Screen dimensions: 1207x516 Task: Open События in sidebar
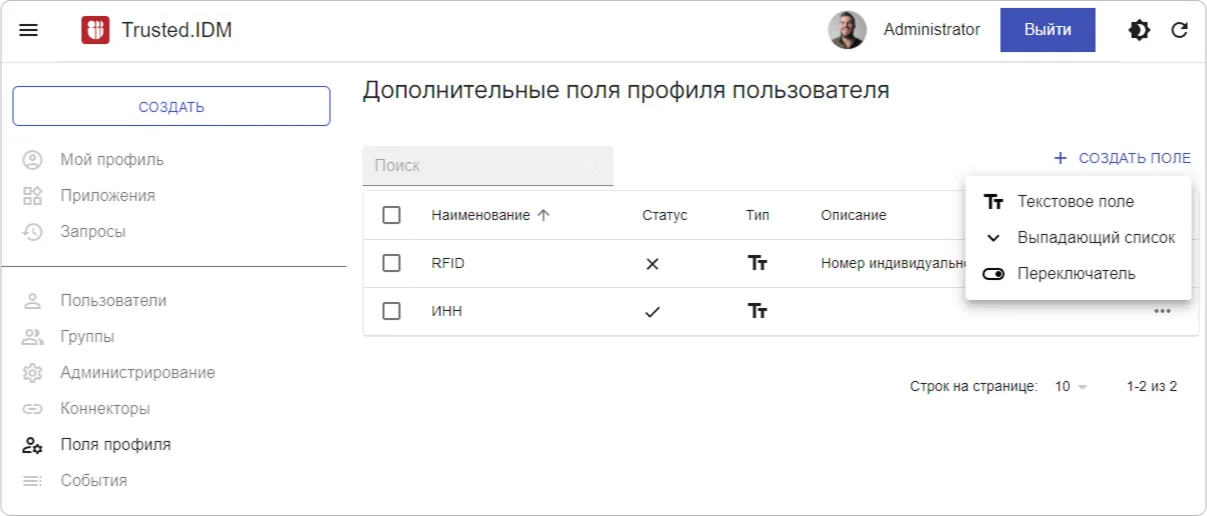(x=93, y=481)
